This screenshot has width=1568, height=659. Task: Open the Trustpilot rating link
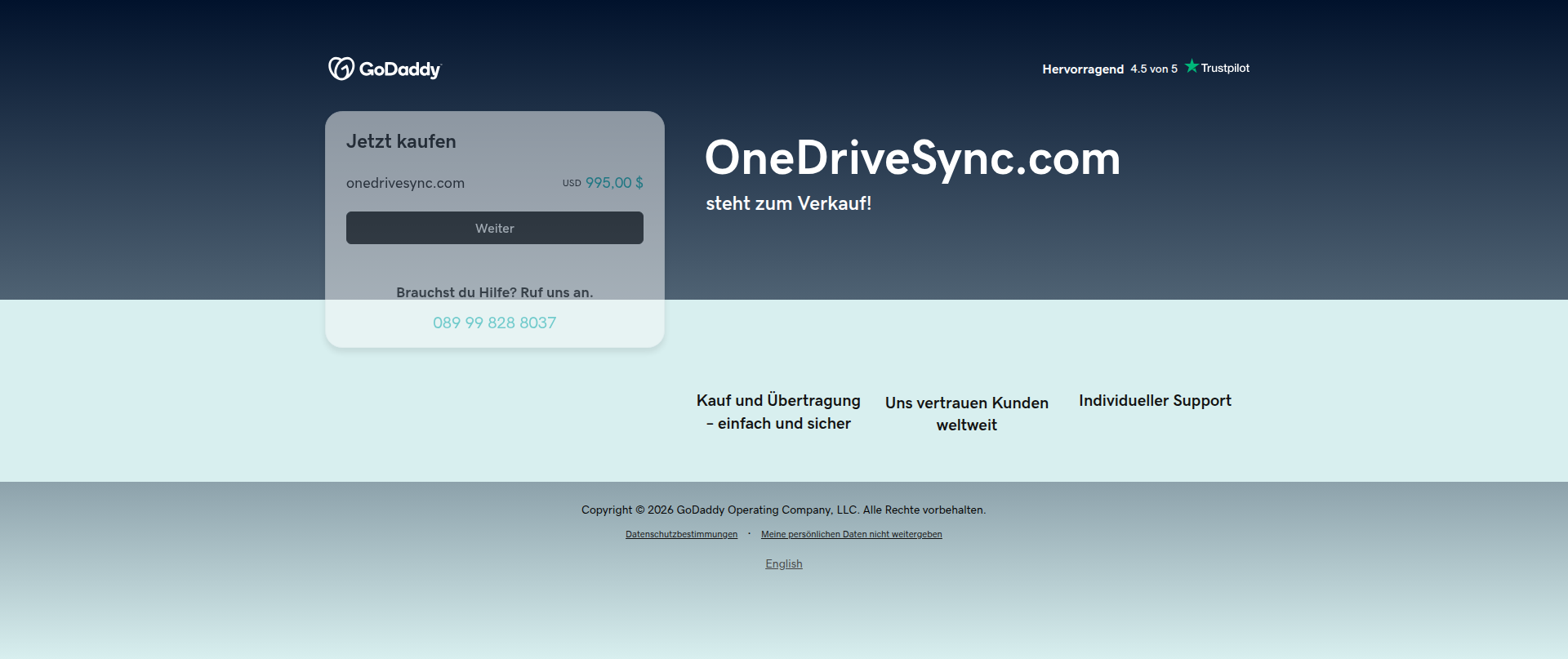click(x=1146, y=68)
